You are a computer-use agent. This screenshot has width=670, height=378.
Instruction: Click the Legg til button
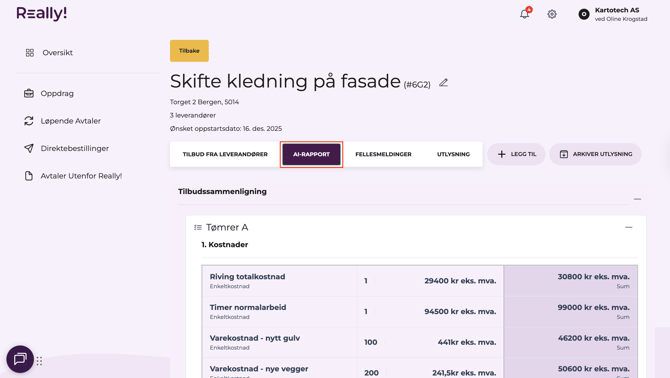[516, 154]
